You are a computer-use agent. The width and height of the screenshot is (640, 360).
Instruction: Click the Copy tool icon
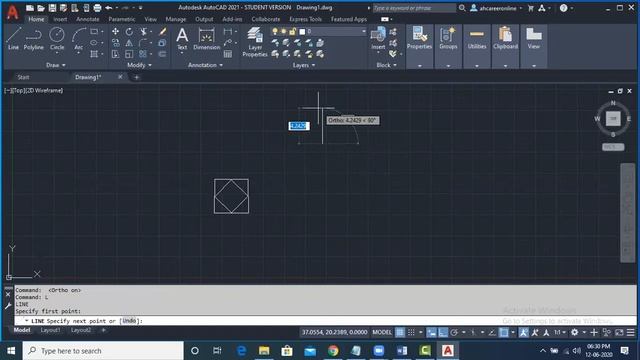tap(116, 42)
